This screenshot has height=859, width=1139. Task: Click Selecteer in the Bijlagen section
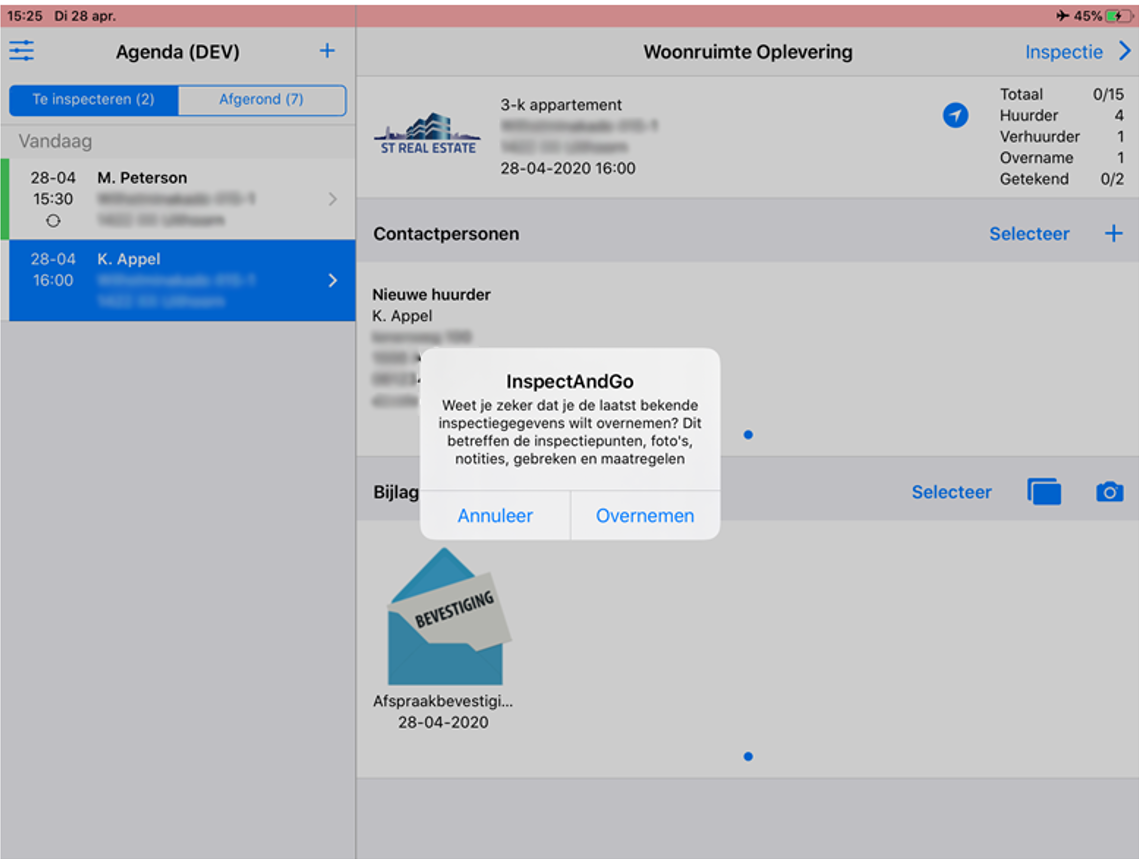coord(952,492)
